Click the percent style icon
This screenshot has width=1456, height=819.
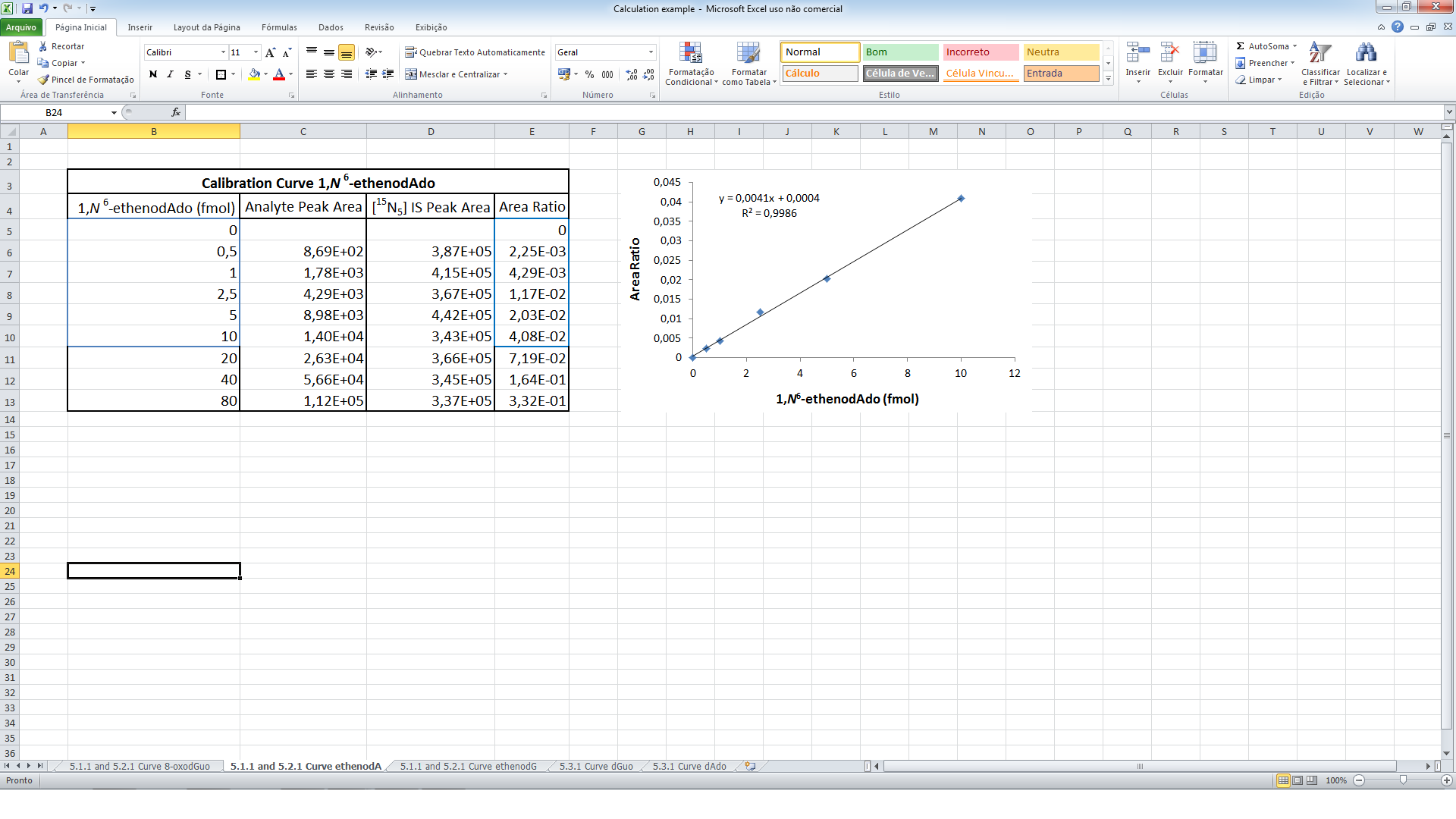click(x=589, y=74)
